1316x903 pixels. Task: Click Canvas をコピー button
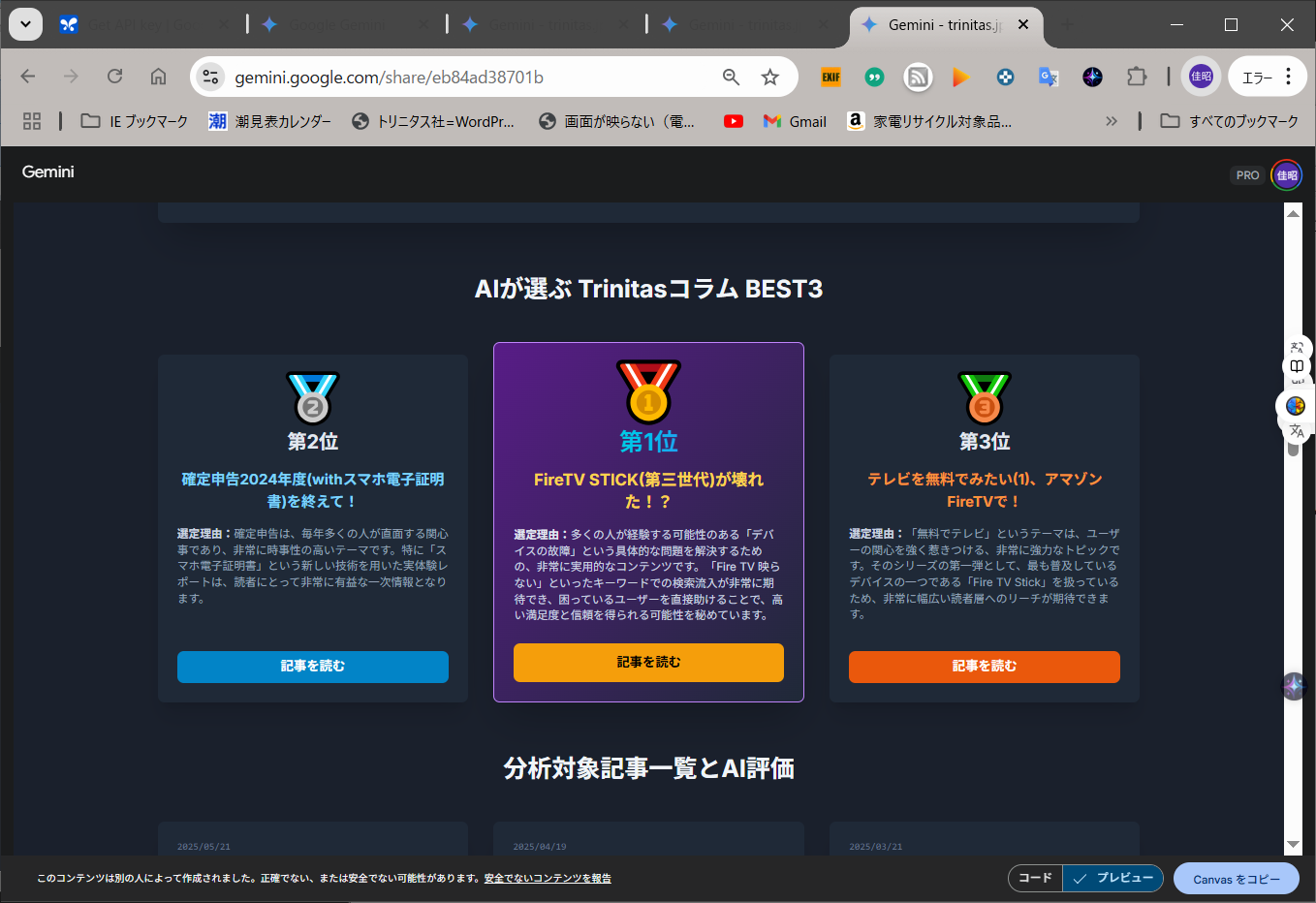pos(1237,879)
